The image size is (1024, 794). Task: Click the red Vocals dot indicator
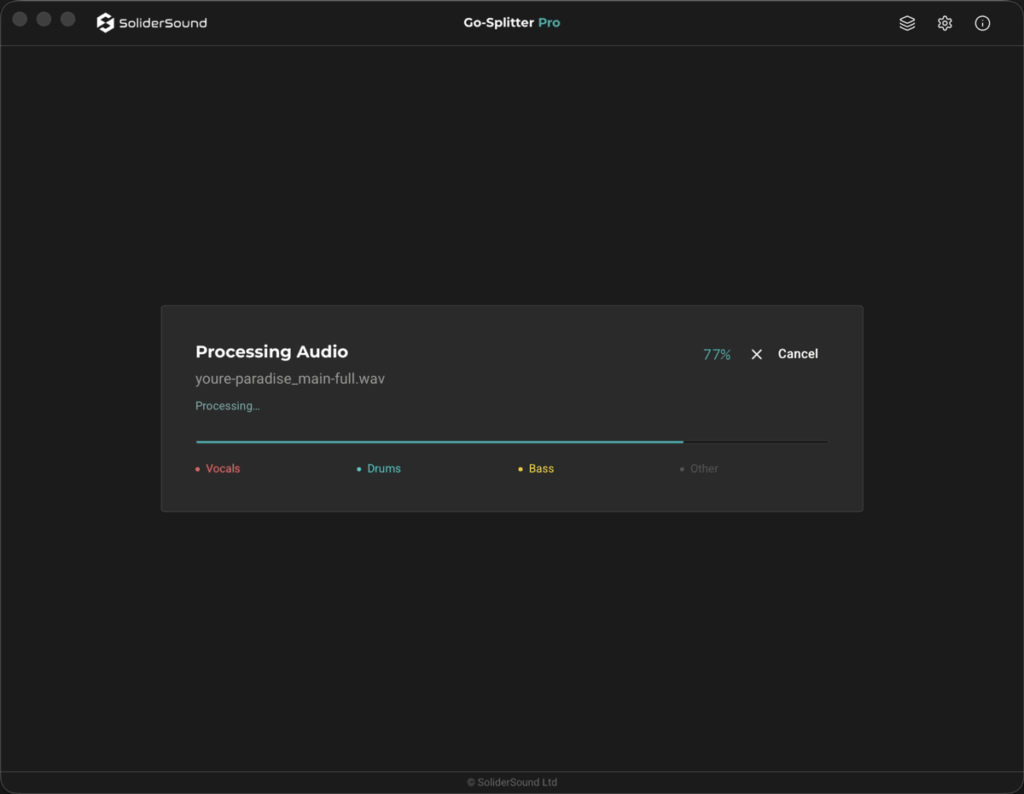tap(198, 469)
